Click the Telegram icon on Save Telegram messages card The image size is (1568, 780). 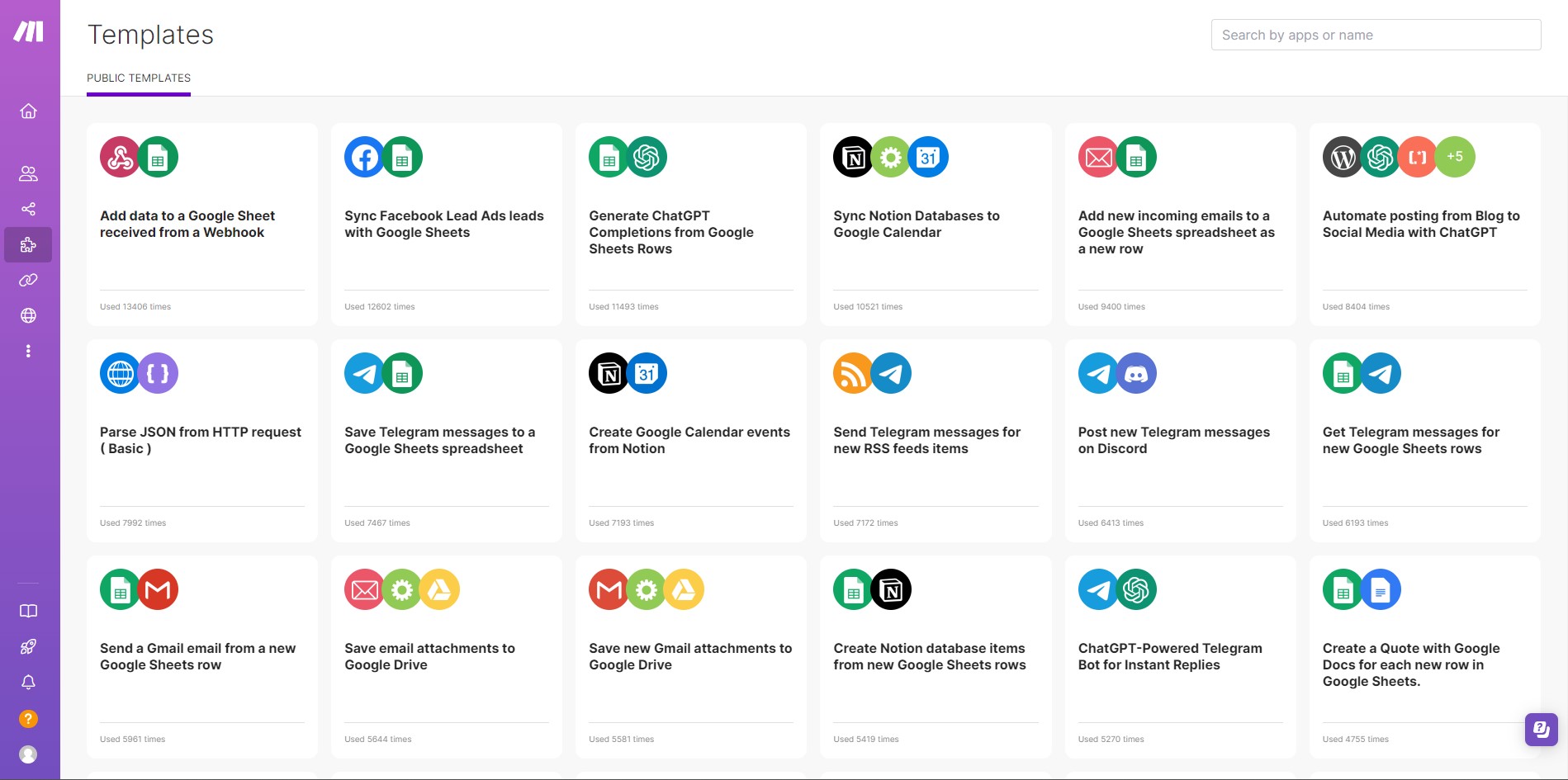pyautogui.click(x=365, y=373)
